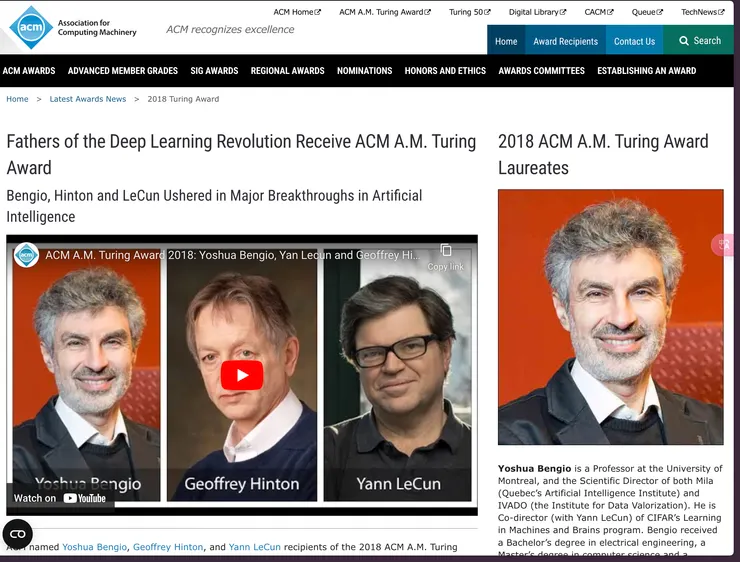Viewport: 740px width, 562px height.
Task: Open the REGIONAL AWARDS menu
Action: point(287,71)
